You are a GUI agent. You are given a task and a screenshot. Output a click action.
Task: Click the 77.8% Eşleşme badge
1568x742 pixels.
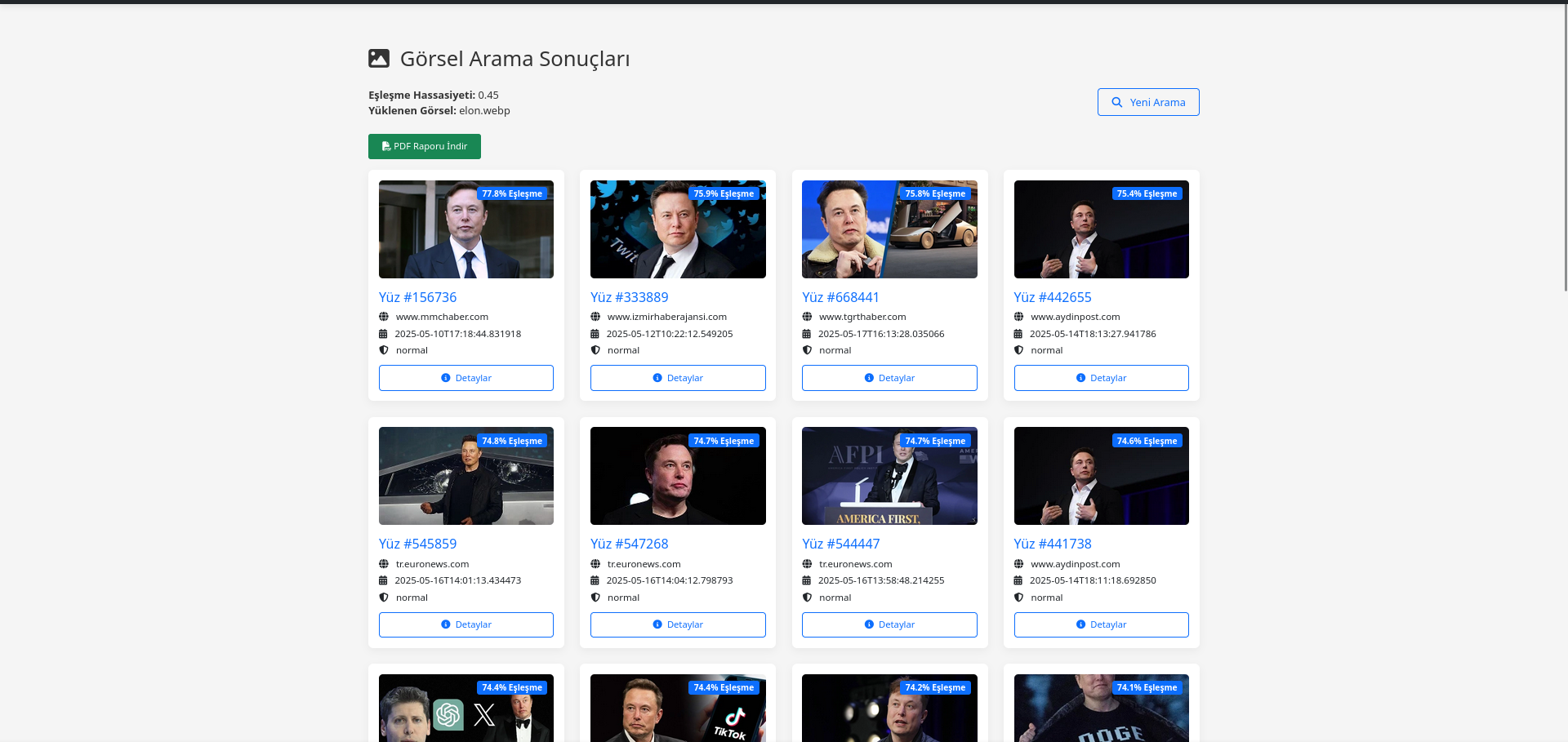513,193
